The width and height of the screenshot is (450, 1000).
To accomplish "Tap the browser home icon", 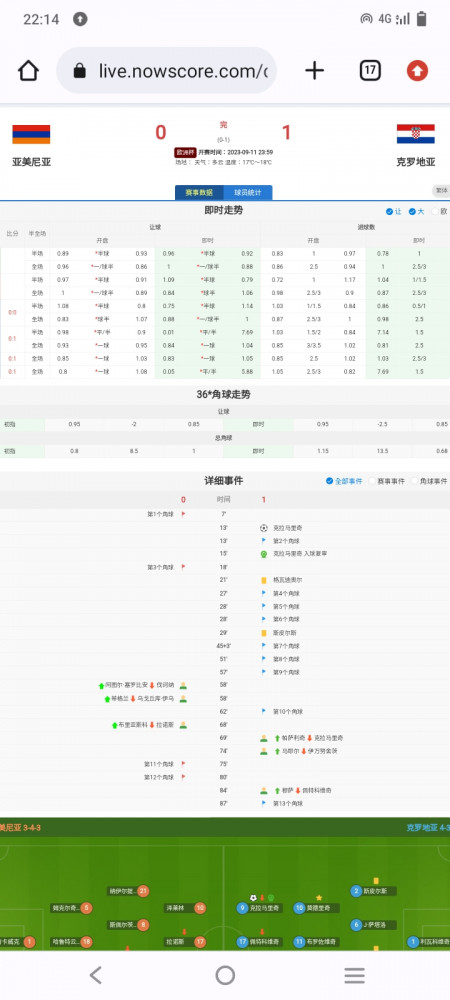I will (x=28, y=71).
